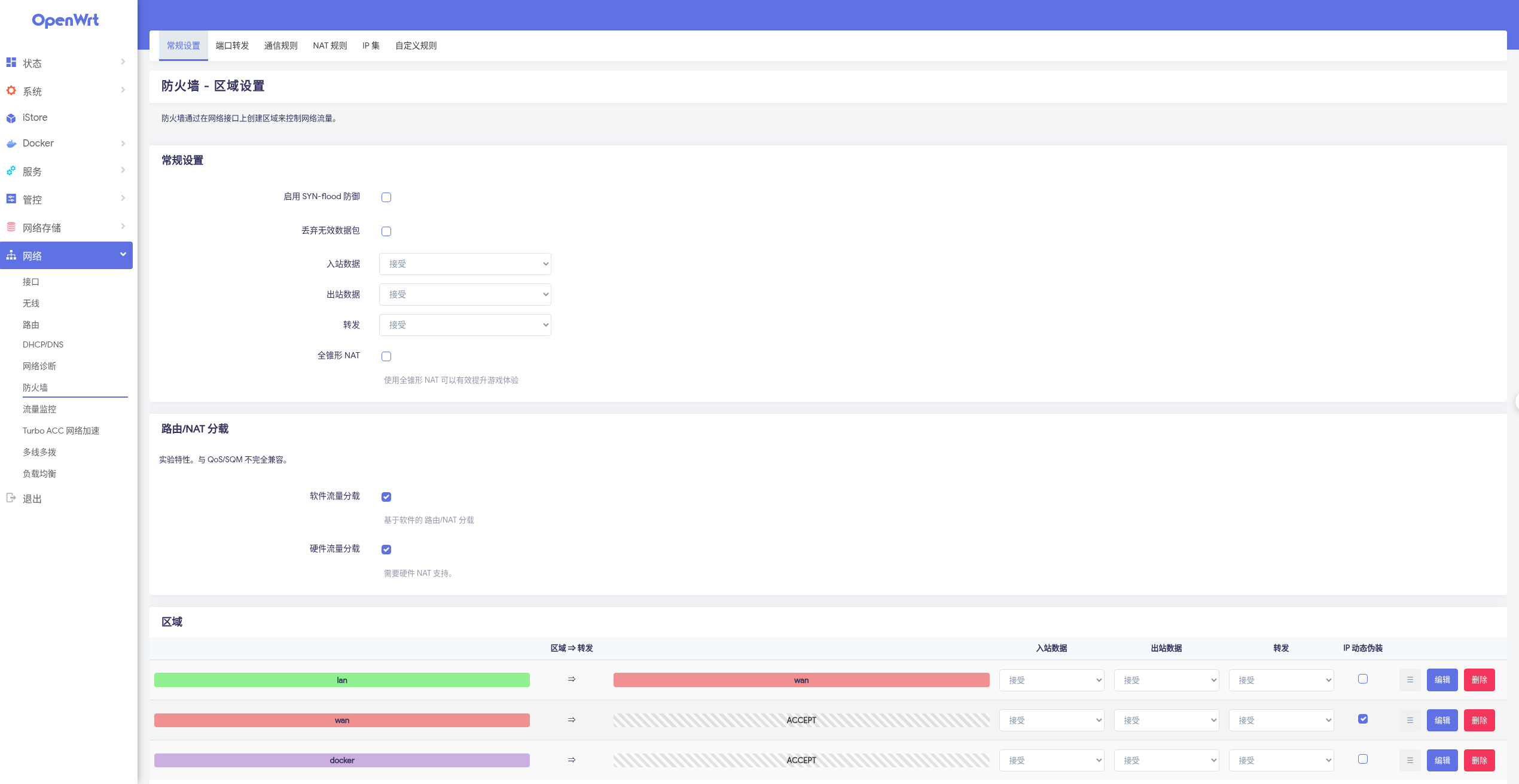The width and height of the screenshot is (1519, 784).
Task: Click the 退出 logout icon
Action: tap(11, 498)
